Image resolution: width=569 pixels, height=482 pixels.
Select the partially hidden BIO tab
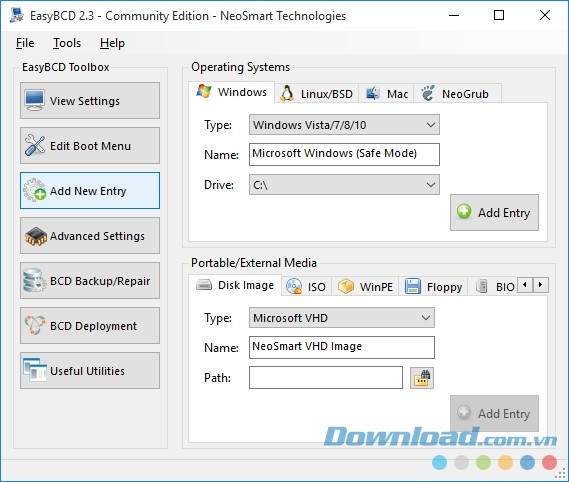tap(493, 287)
